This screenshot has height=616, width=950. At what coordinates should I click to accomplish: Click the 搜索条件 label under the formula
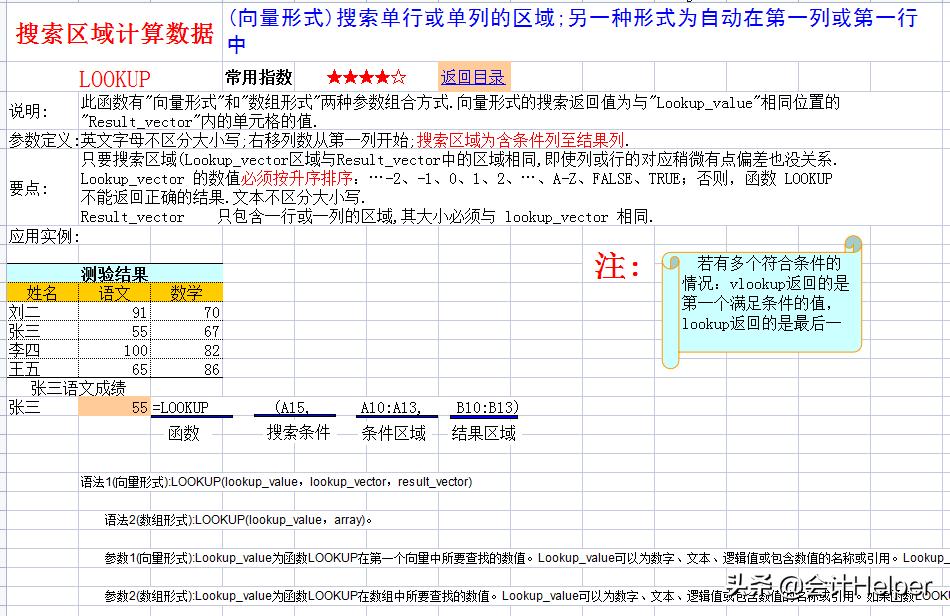pos(297,430)
